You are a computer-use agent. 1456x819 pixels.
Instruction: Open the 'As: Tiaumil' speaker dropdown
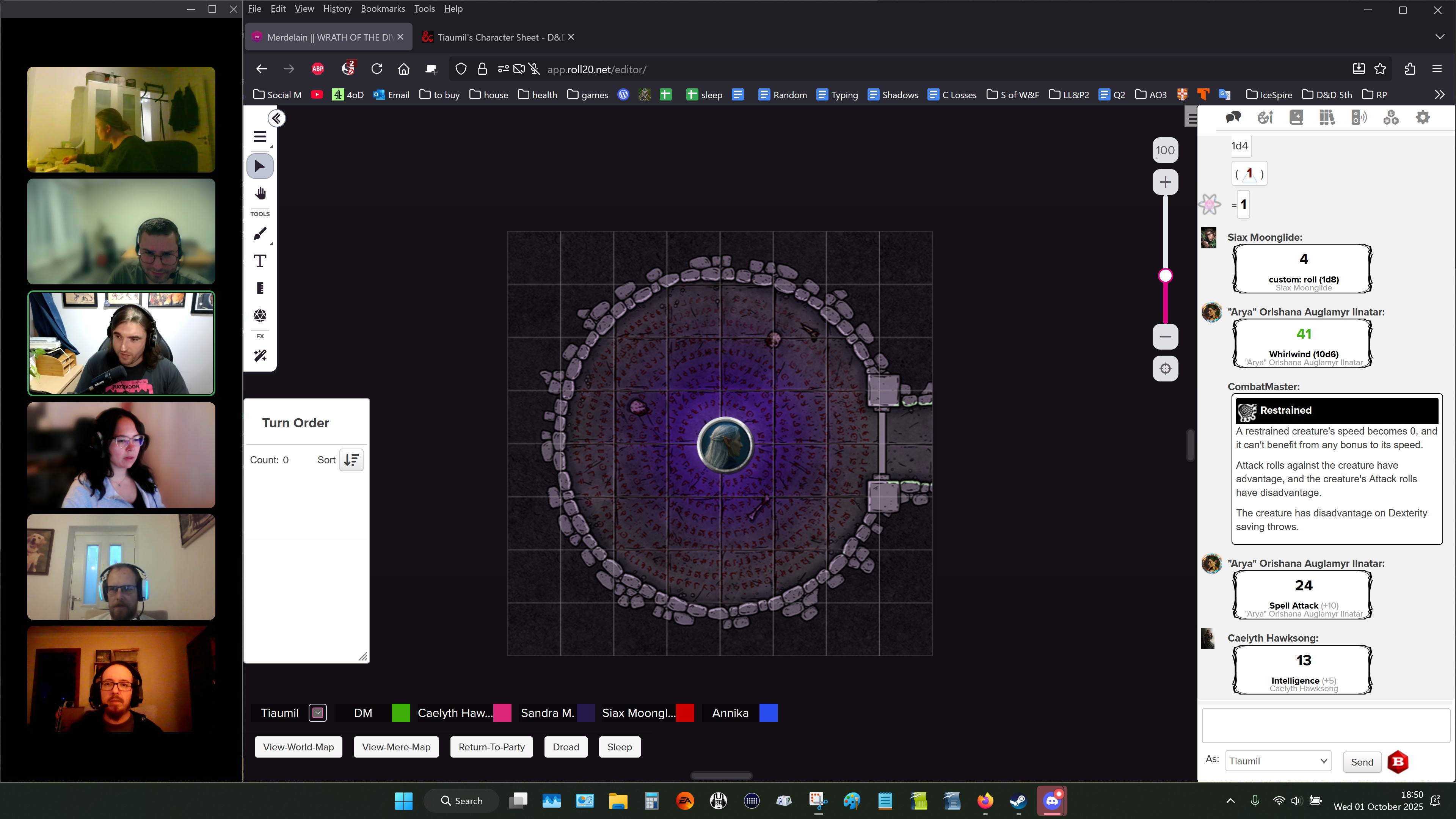pyautogui.click(x=1278, y=761)
